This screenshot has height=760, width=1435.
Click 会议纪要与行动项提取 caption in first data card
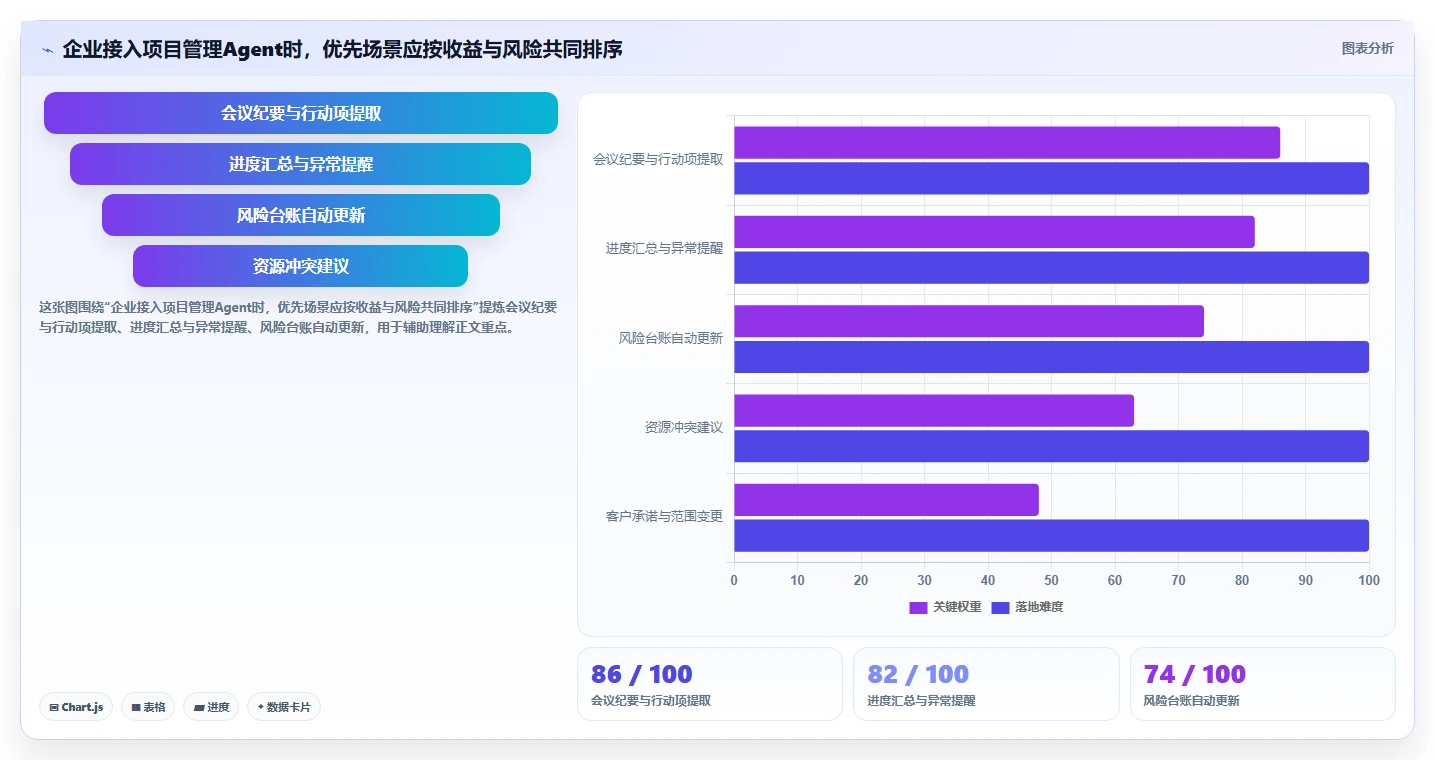651,701
